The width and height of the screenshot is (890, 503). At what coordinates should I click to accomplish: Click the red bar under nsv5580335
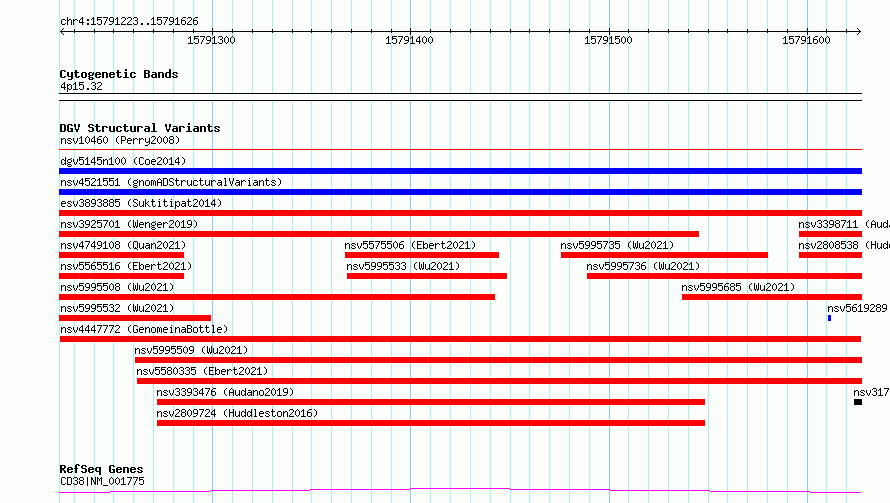(x=499, y=381)
